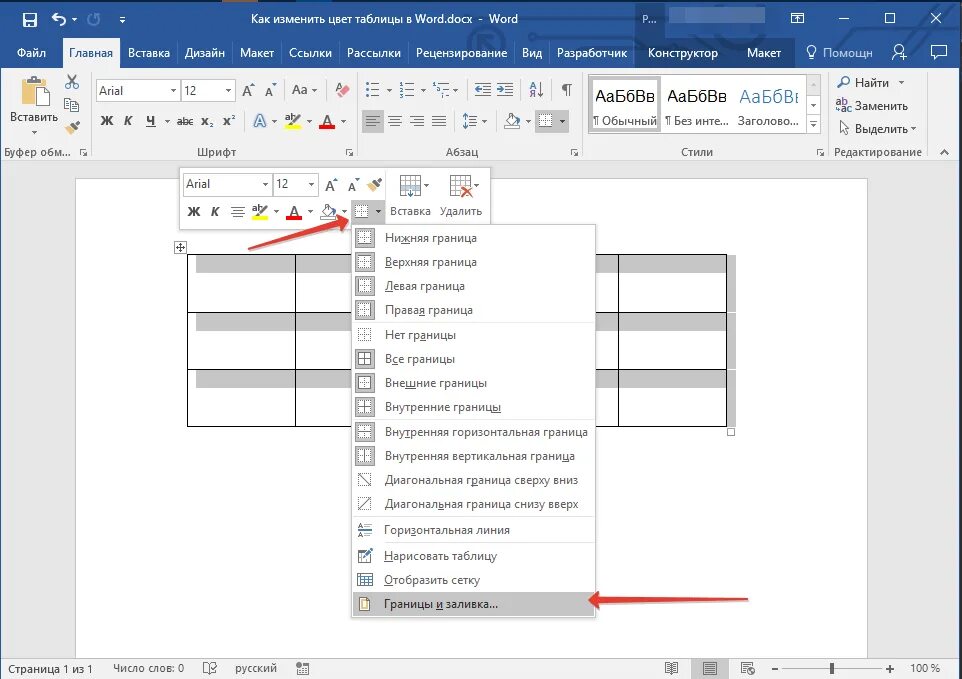The height and width of the screenshot is (679, 962).
Task: Open mini toolbar font size dropdown
Action: tap(312, 184)
